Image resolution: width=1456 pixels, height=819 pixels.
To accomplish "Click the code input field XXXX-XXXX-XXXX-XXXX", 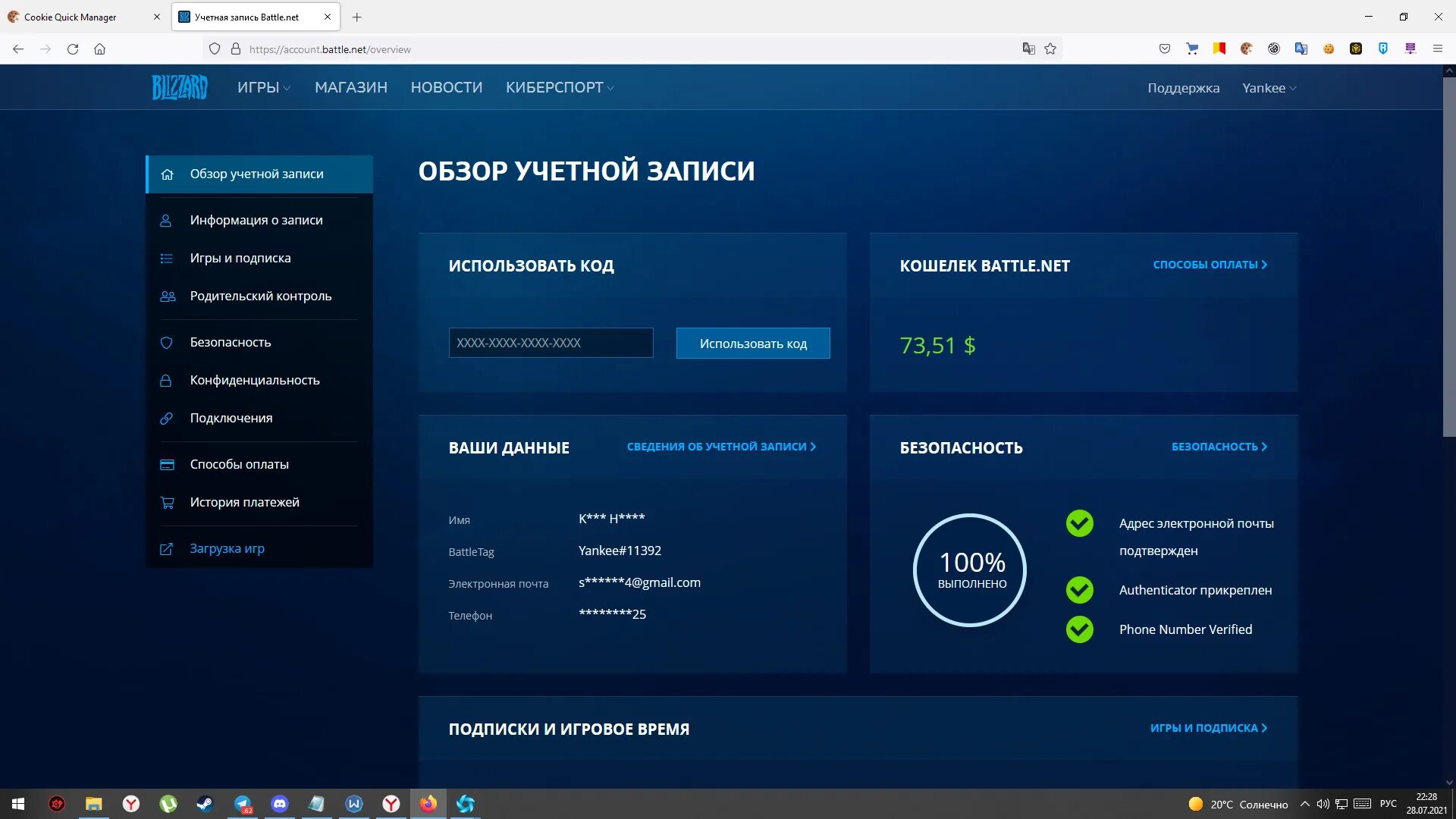I will [x=551, y=343].
